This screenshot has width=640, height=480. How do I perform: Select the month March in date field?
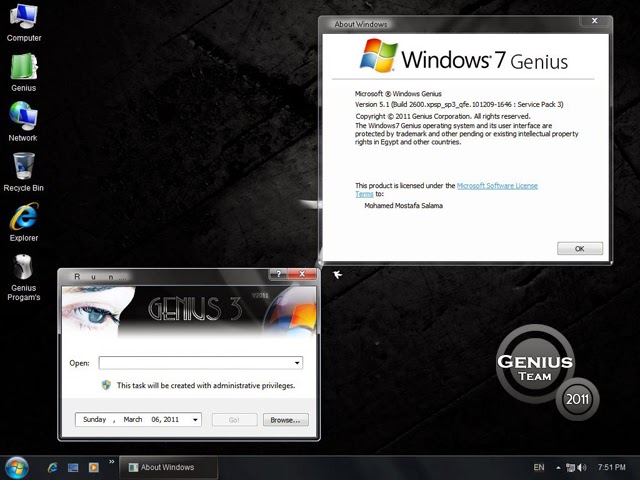click(133, 420)
